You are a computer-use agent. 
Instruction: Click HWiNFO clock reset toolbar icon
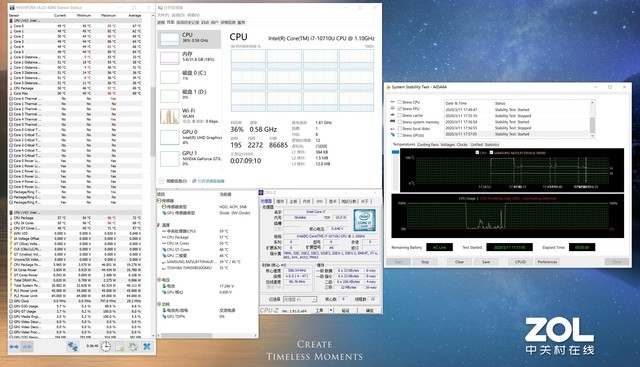[x=106, y=347]
